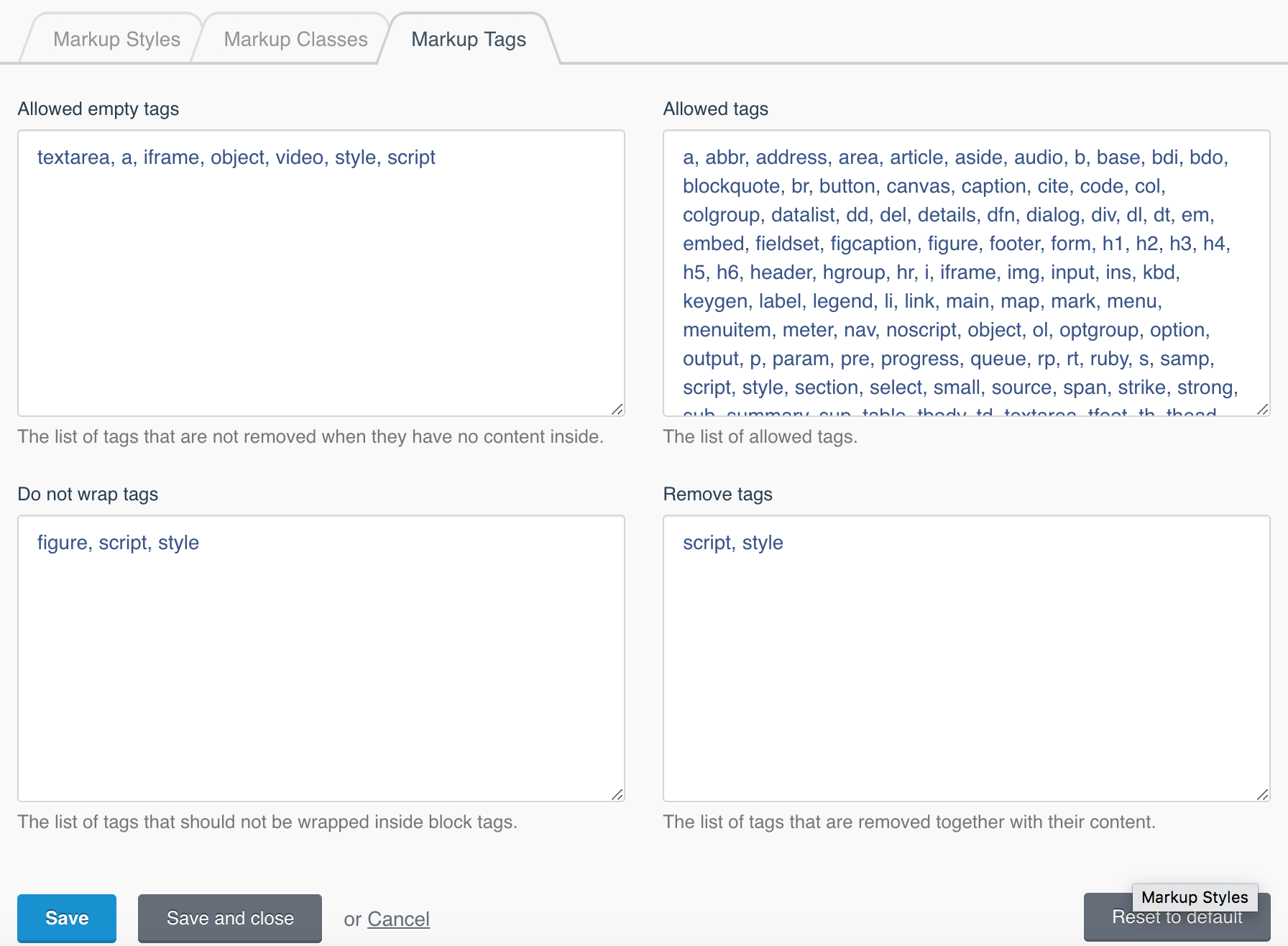Click help text about tags with no content inside
This screenshot has width=1288, height=946.
tap(310, 436)
